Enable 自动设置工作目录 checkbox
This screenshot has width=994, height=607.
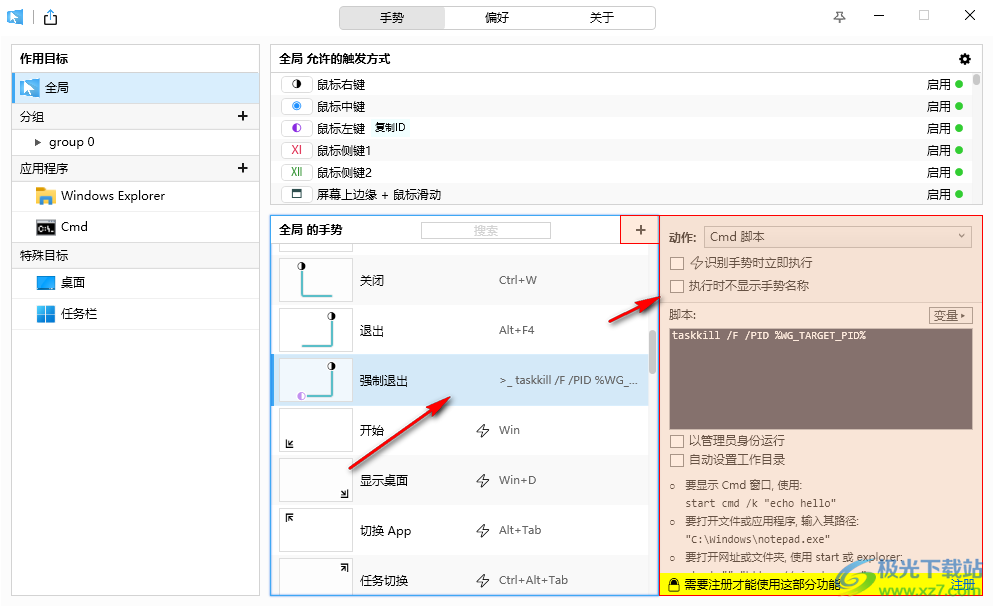[677, 460]
